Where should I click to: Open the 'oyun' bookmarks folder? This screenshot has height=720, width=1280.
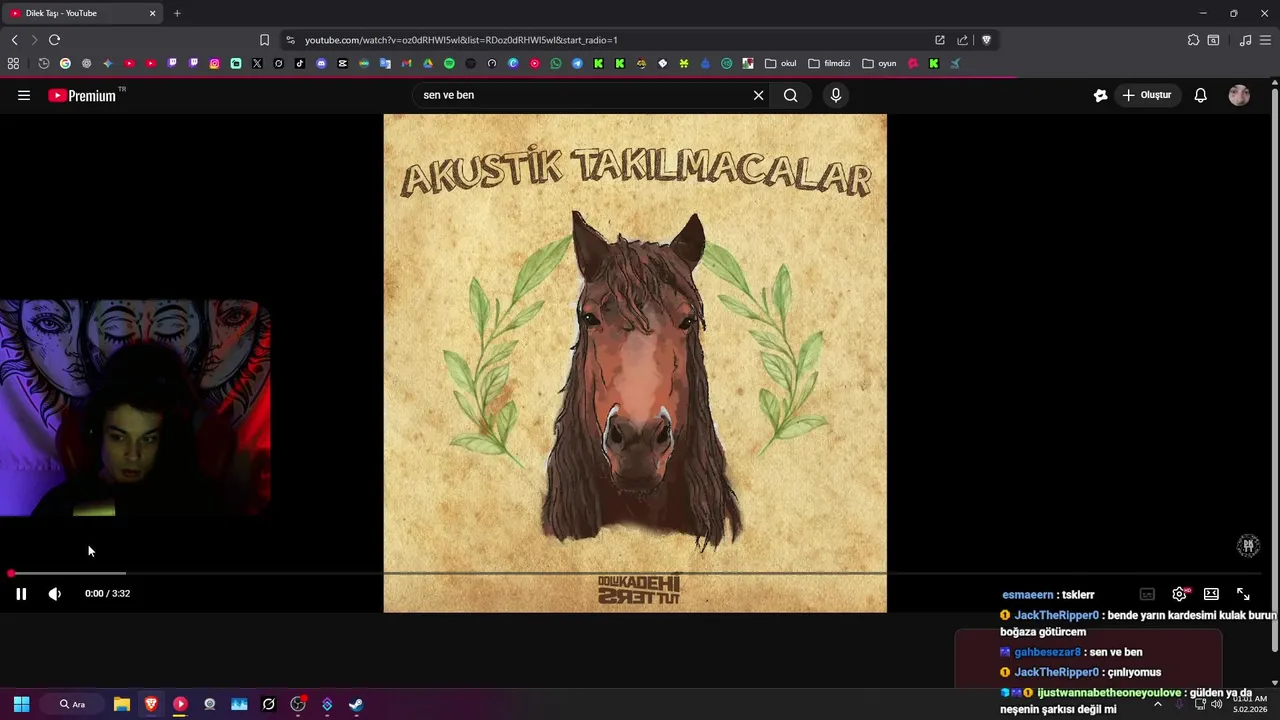(879, 63)
